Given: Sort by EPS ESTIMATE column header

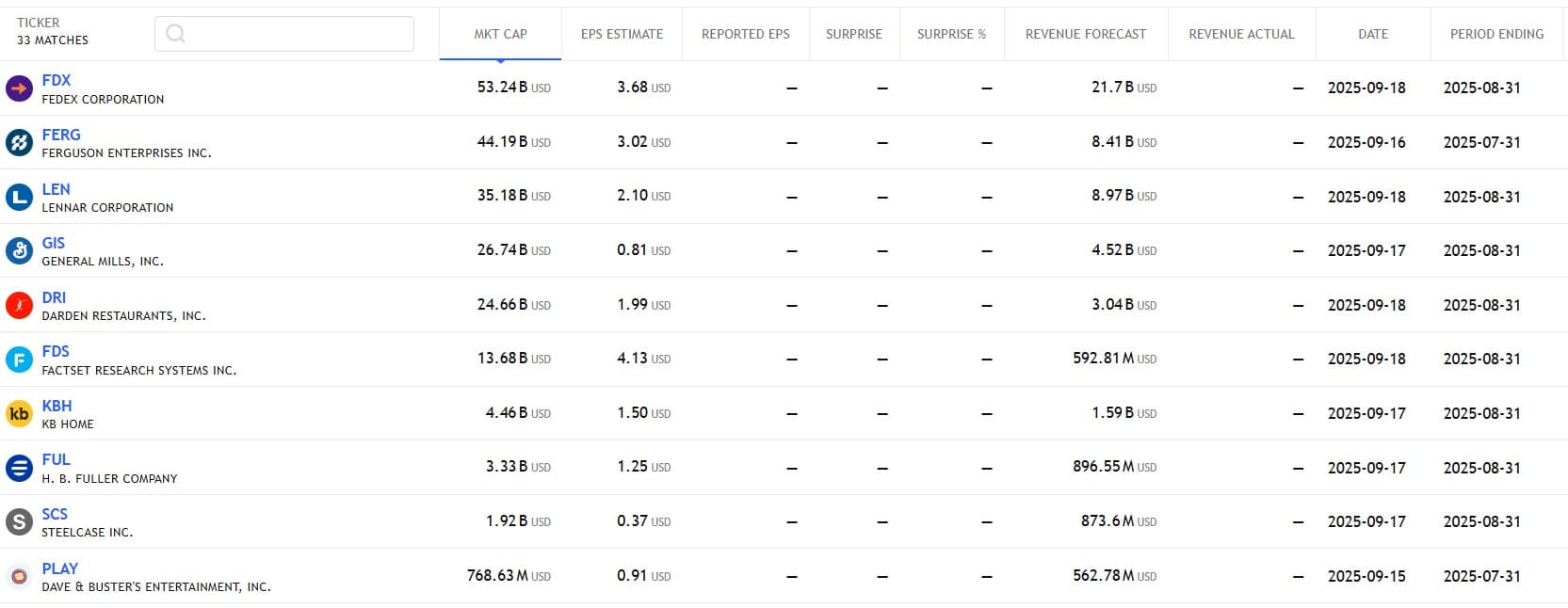Looking at the screenshot, I should coord(622,34).
